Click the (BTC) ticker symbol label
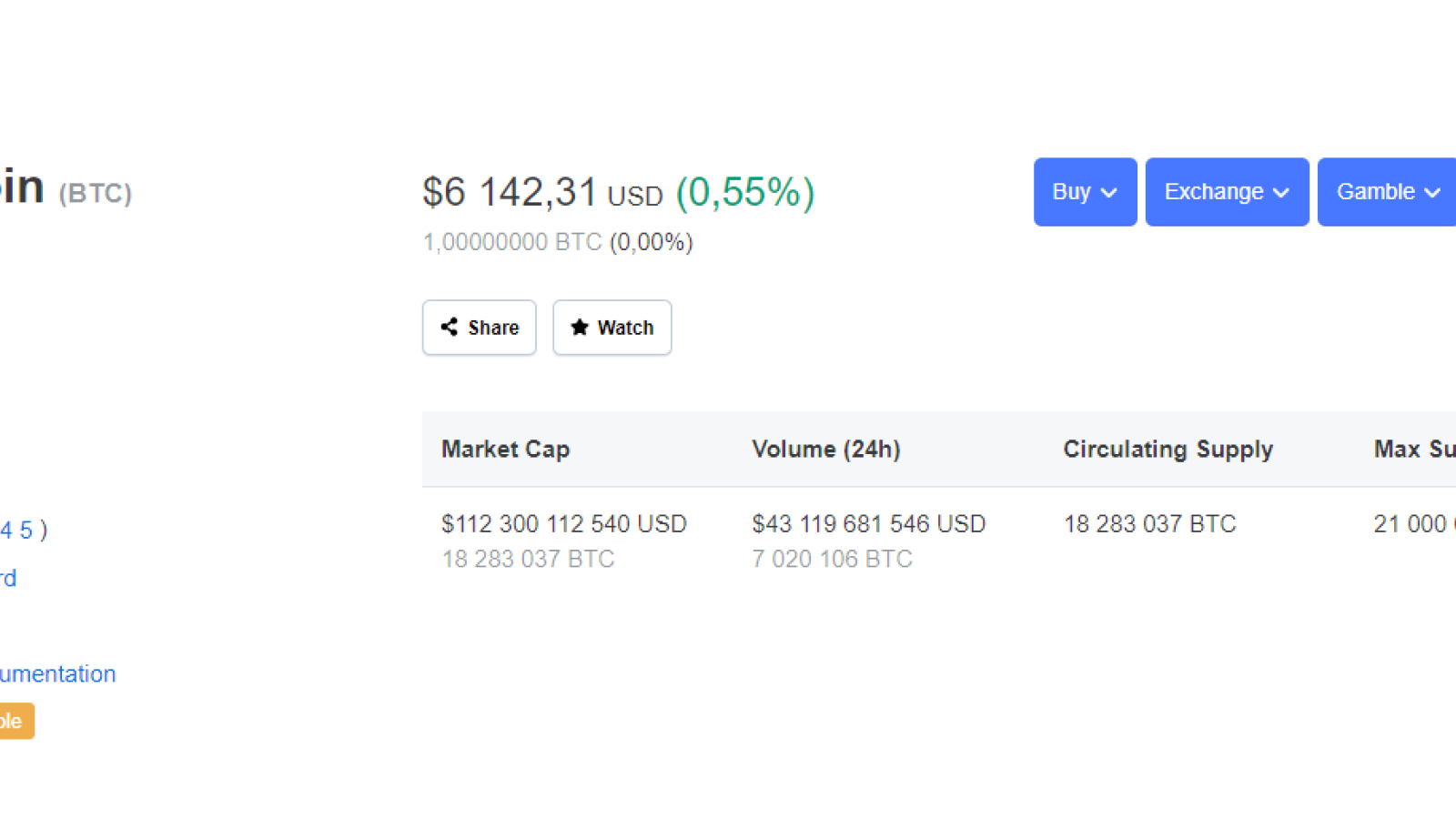1456x819 pixels. (x=96, y=193)
